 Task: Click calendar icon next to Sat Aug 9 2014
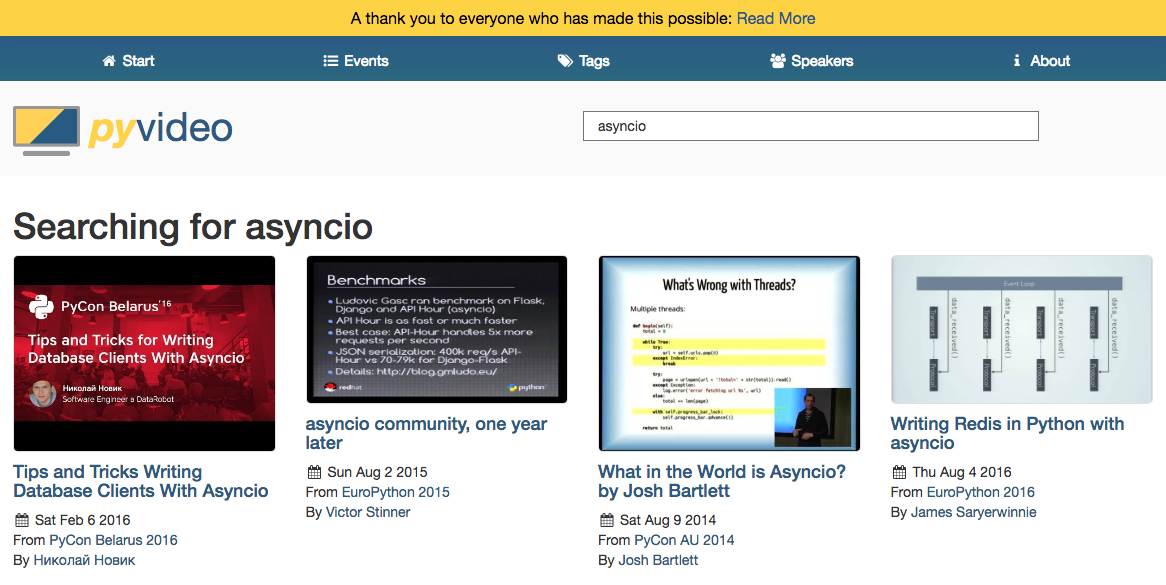coord(607,520)
